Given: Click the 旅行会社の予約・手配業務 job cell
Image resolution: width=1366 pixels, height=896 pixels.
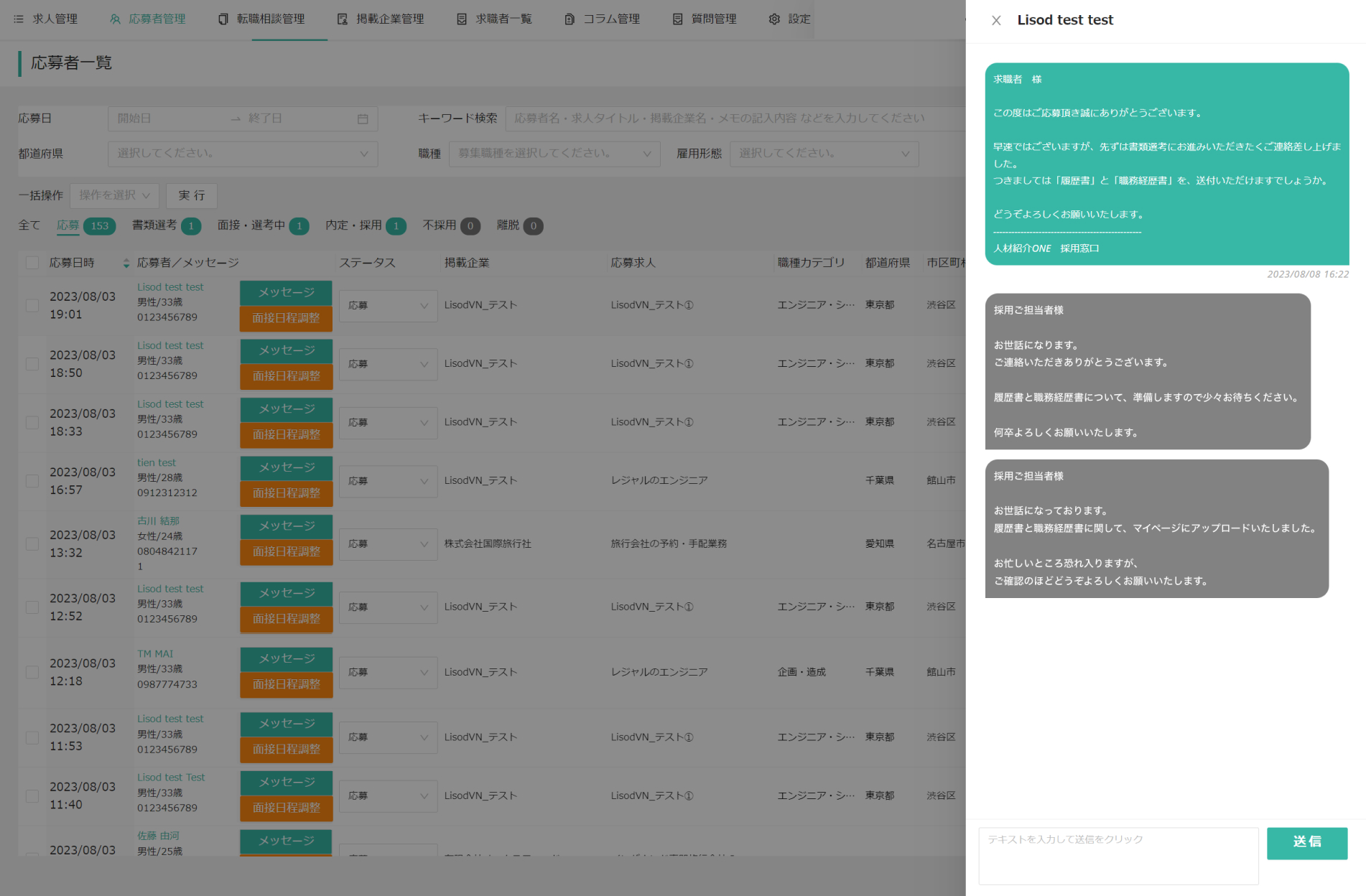Looking at the screenshot, I should click(669, 543).
